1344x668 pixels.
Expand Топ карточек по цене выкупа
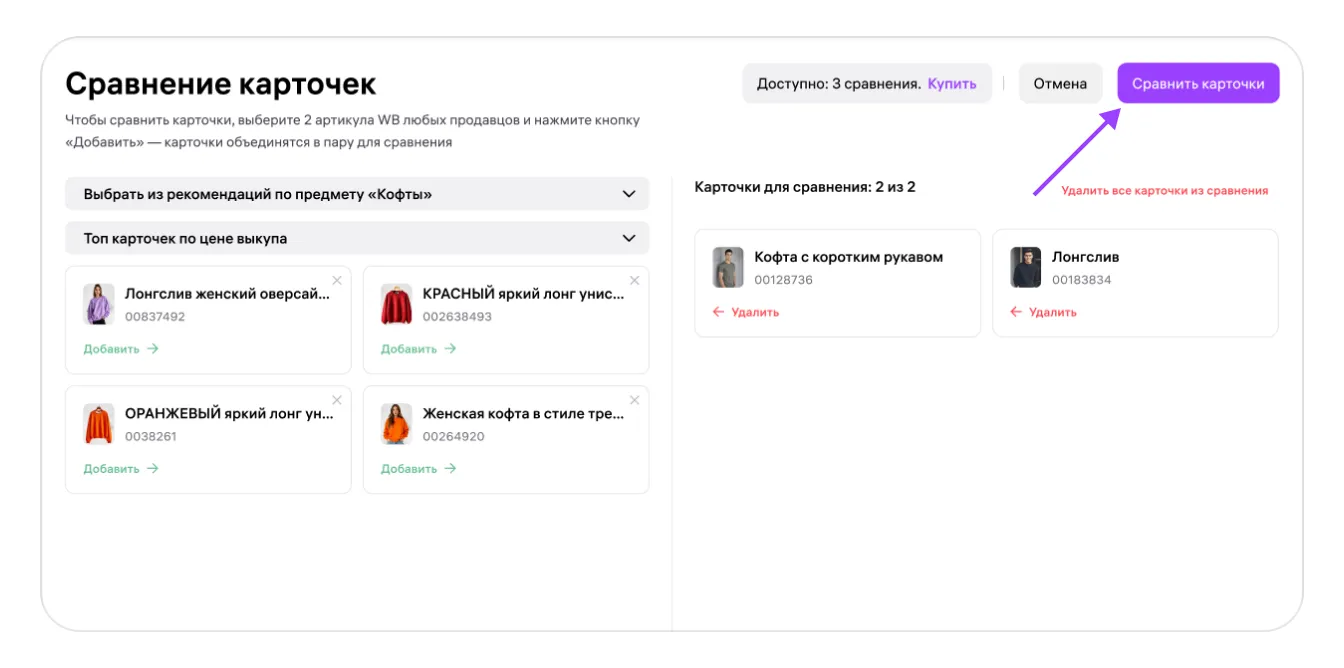[x=357, y=238]
